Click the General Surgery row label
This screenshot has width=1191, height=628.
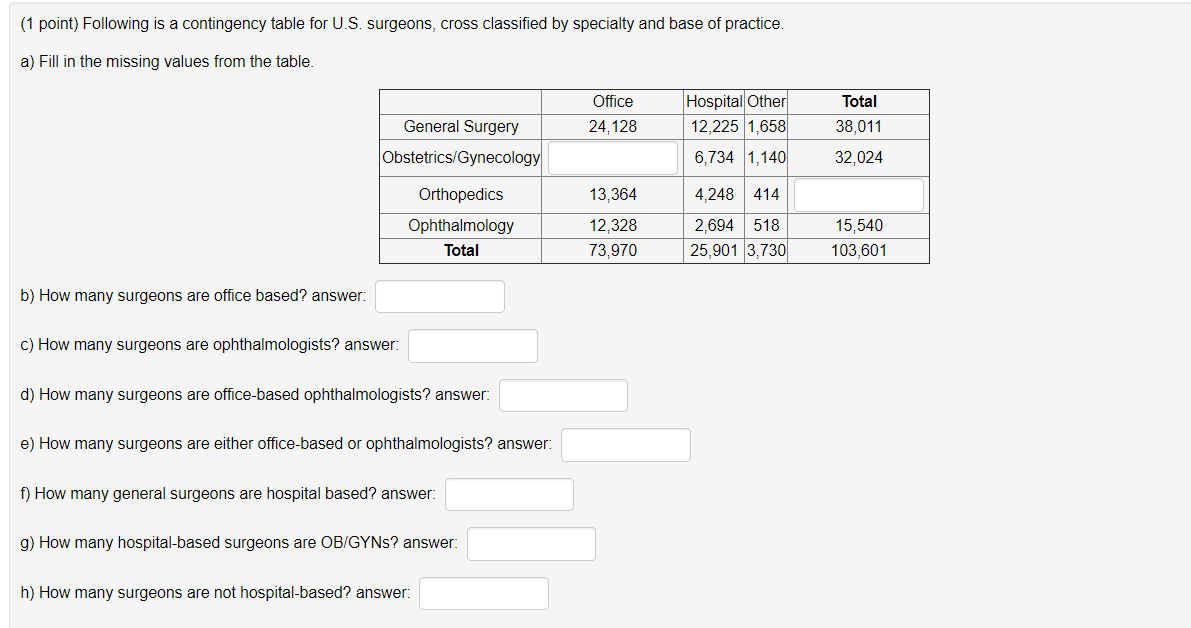click(x=461, y=127)
